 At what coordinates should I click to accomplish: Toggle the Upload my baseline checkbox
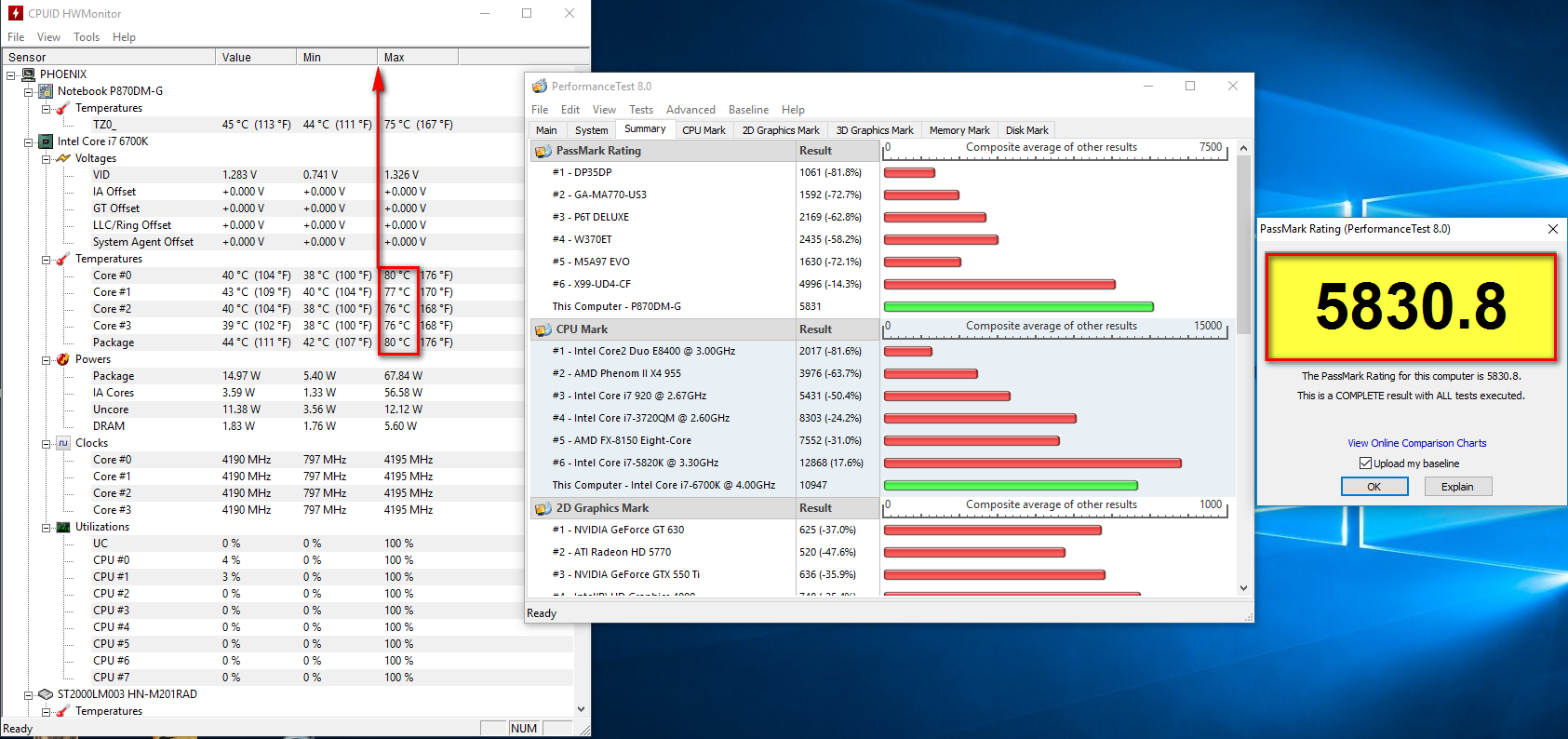pyautogui.click(x=1365, y=464)
